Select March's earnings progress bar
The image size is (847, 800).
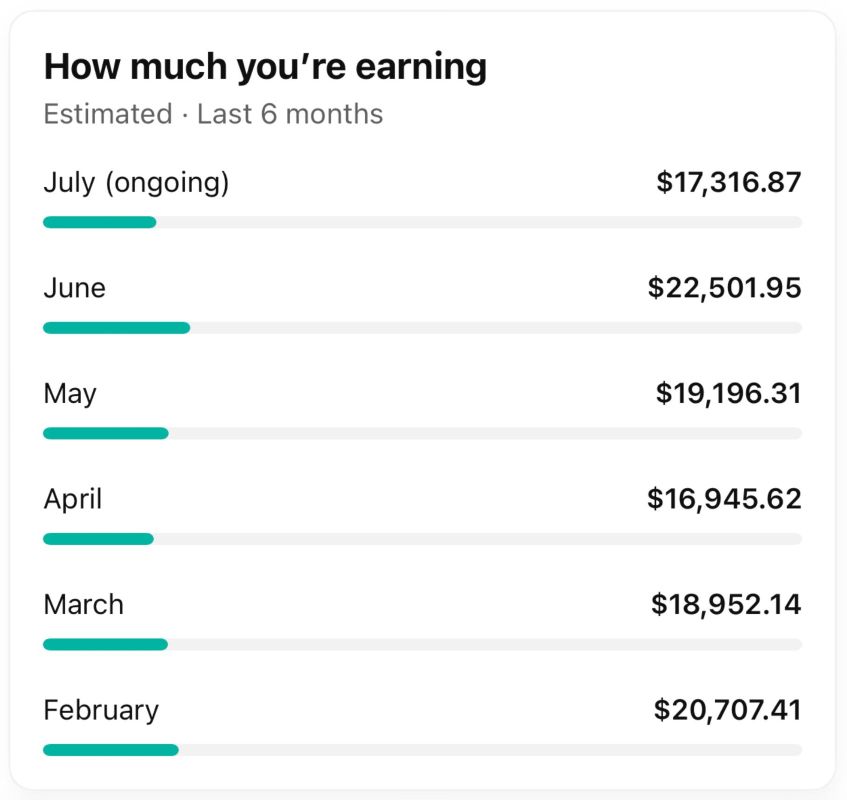coord(422,643)
